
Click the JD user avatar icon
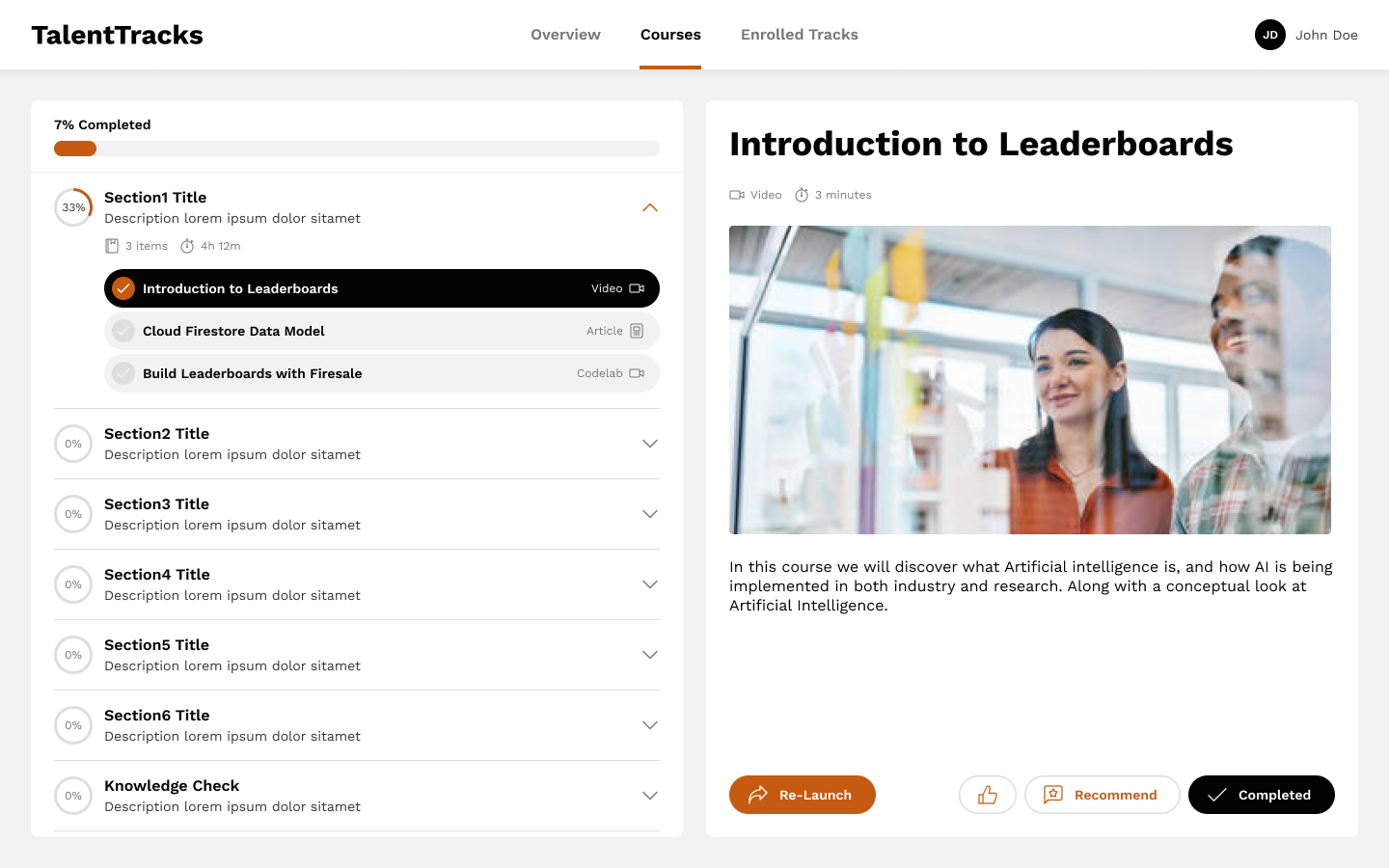(1270, 35)
